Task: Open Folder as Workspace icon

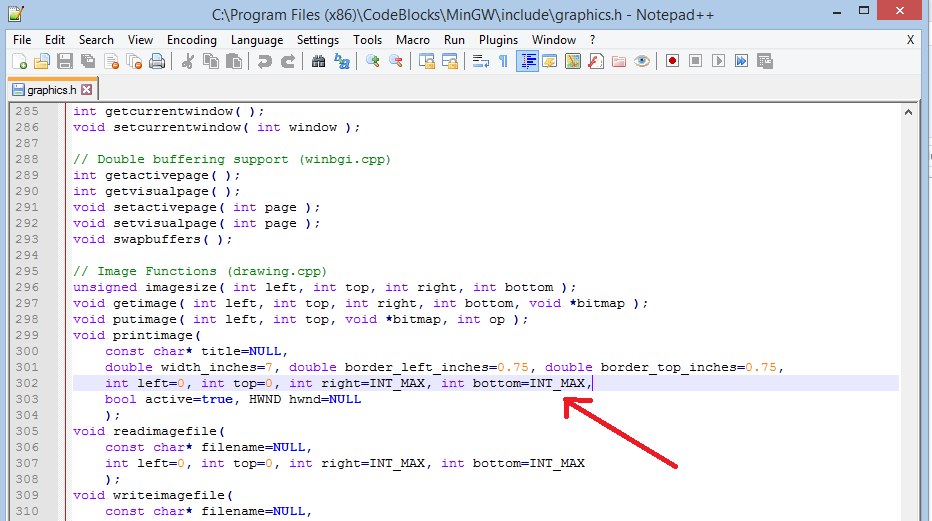Action: point(619,61)
